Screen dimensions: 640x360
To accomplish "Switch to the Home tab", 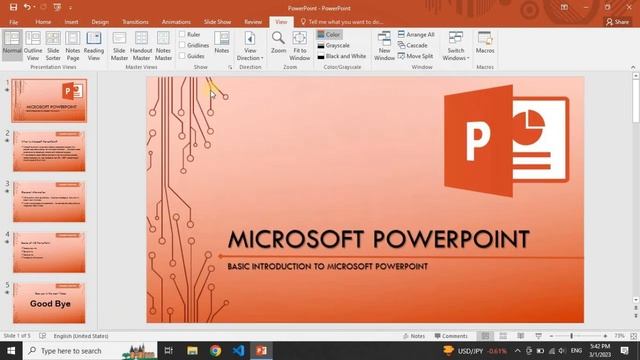I will click(43, 22).
